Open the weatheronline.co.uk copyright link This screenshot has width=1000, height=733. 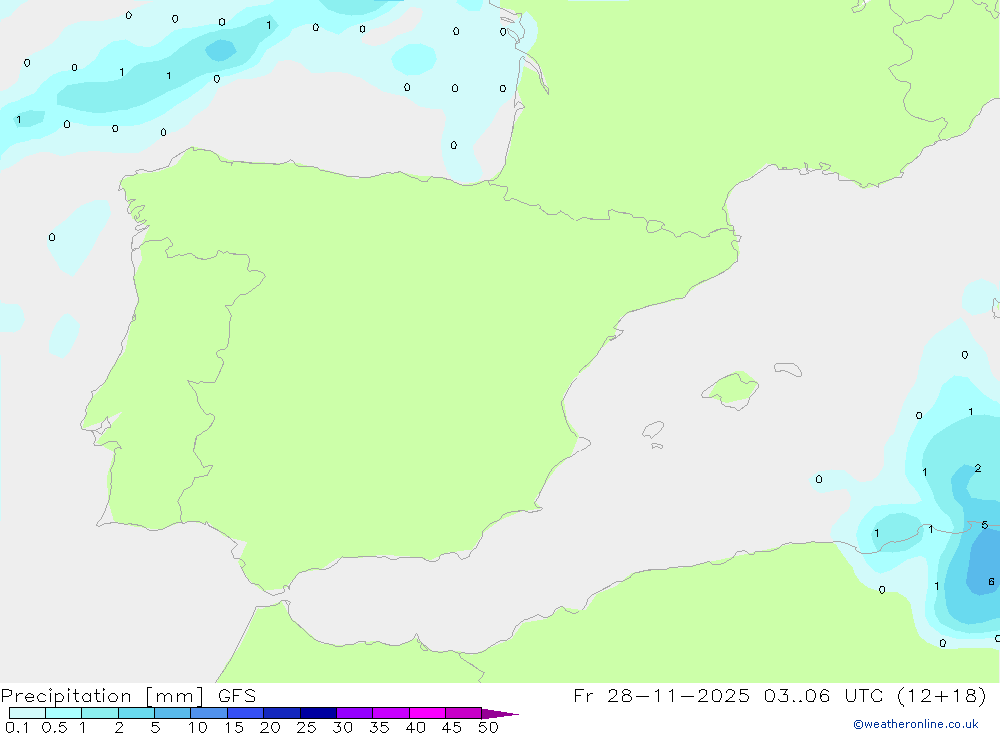(x=916, y=724)
